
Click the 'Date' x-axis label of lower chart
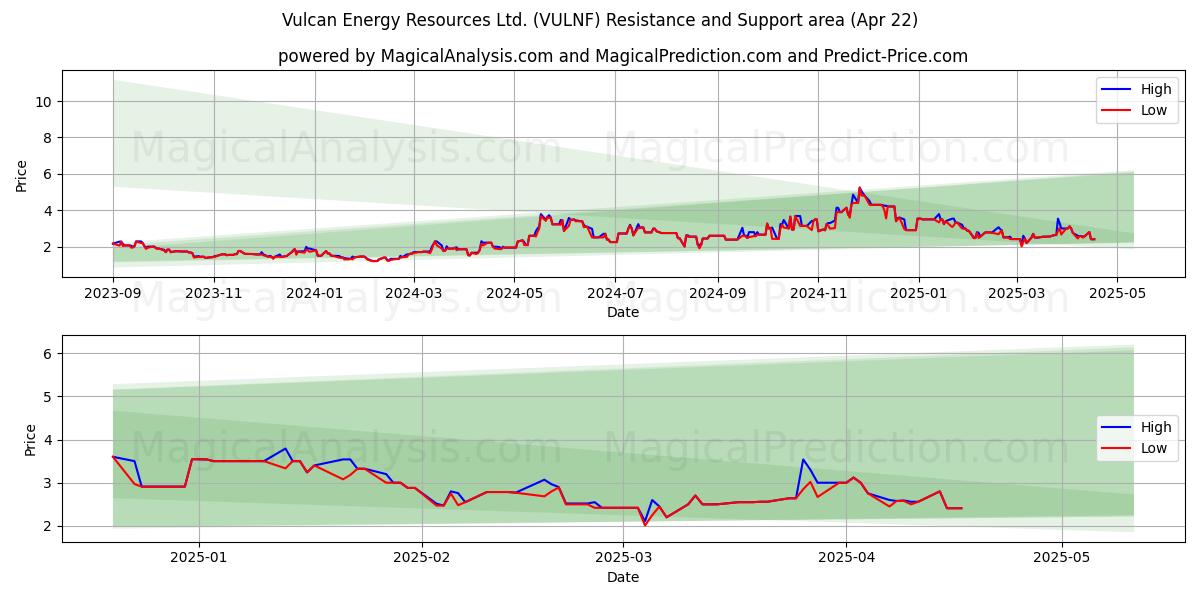point(622,577)
